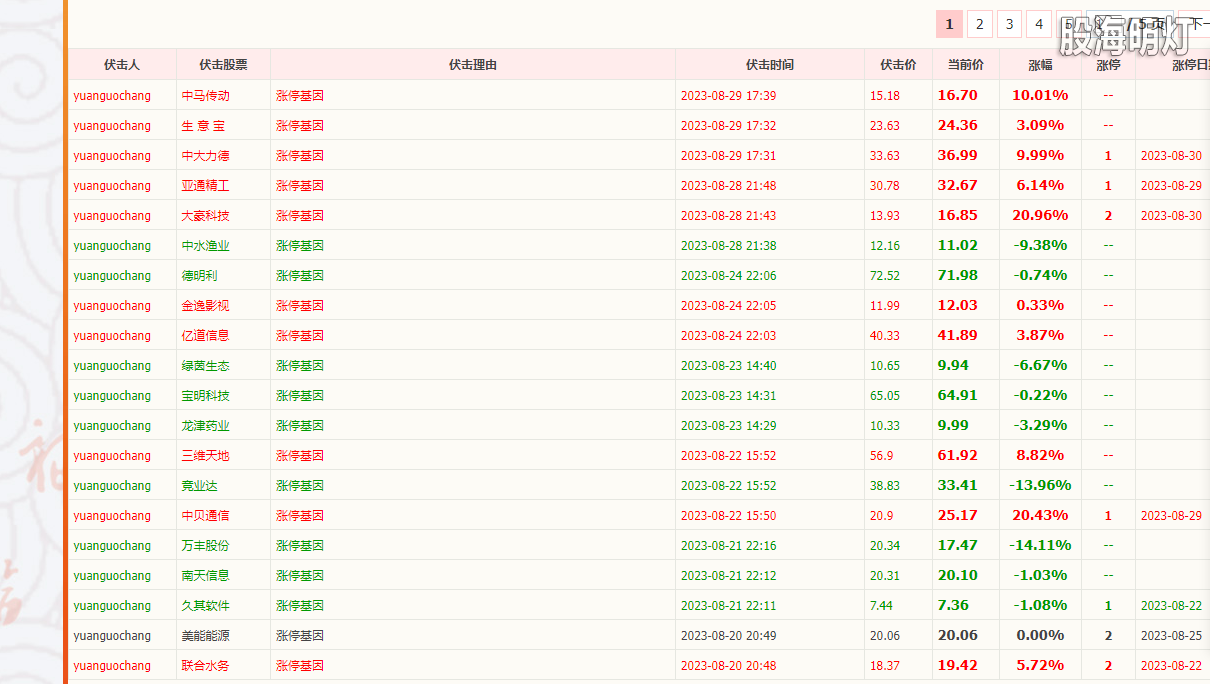Open stock 久其软件

[205, 606]
